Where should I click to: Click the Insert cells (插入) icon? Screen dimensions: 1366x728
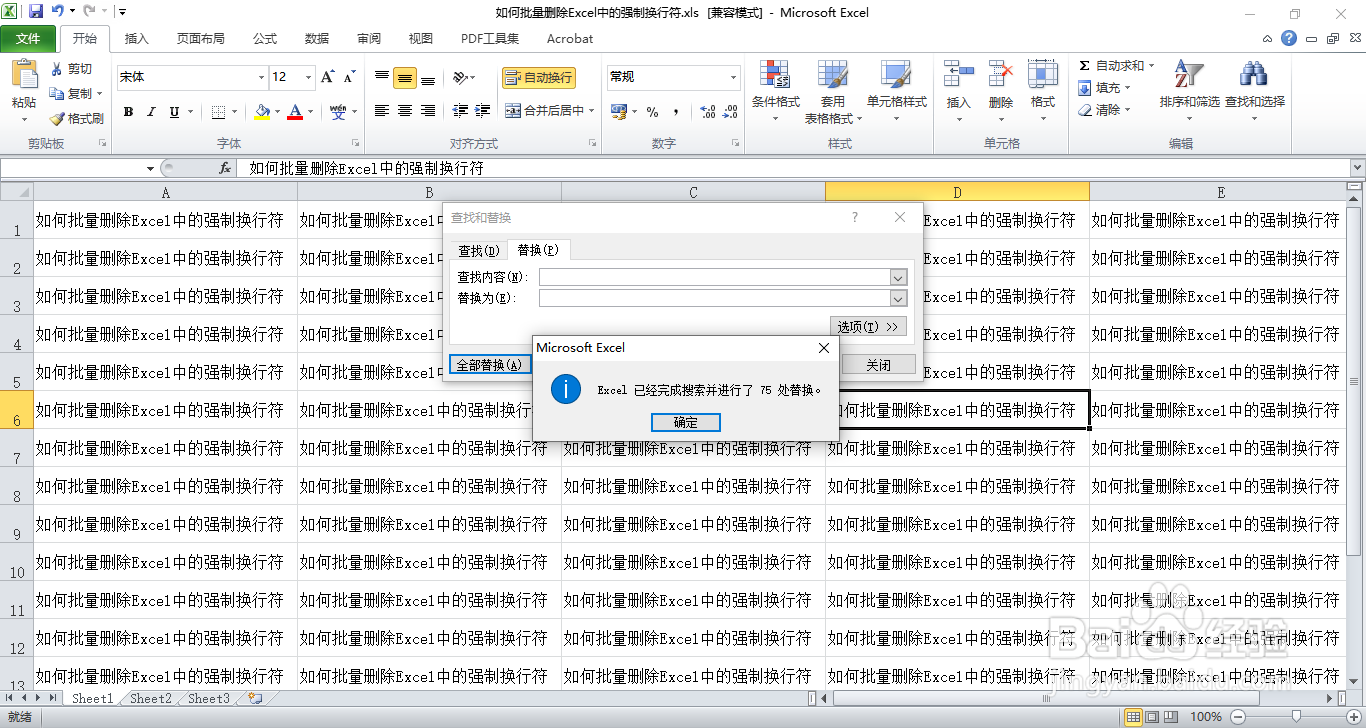click(958, 76)
